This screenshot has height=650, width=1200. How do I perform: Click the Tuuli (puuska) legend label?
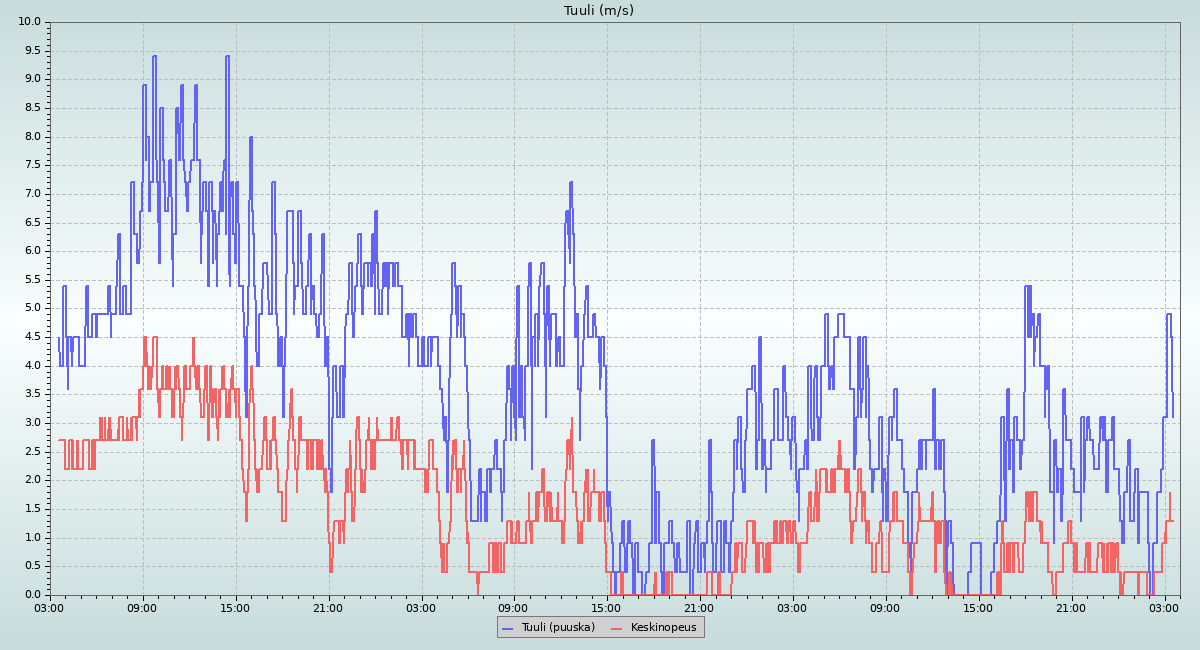pyautogui.click(x=558, y=627)
